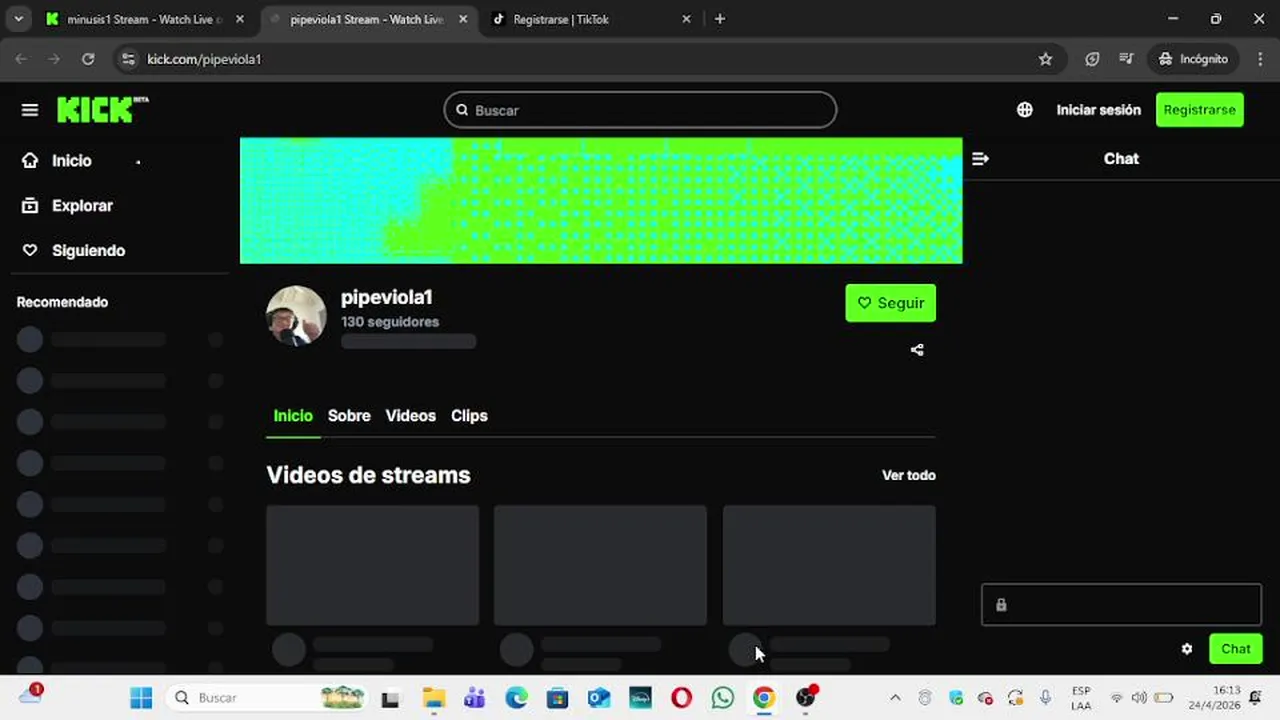Click the locked chat message input
This screenshot has height=720, width=1280.
point(1121,605)
